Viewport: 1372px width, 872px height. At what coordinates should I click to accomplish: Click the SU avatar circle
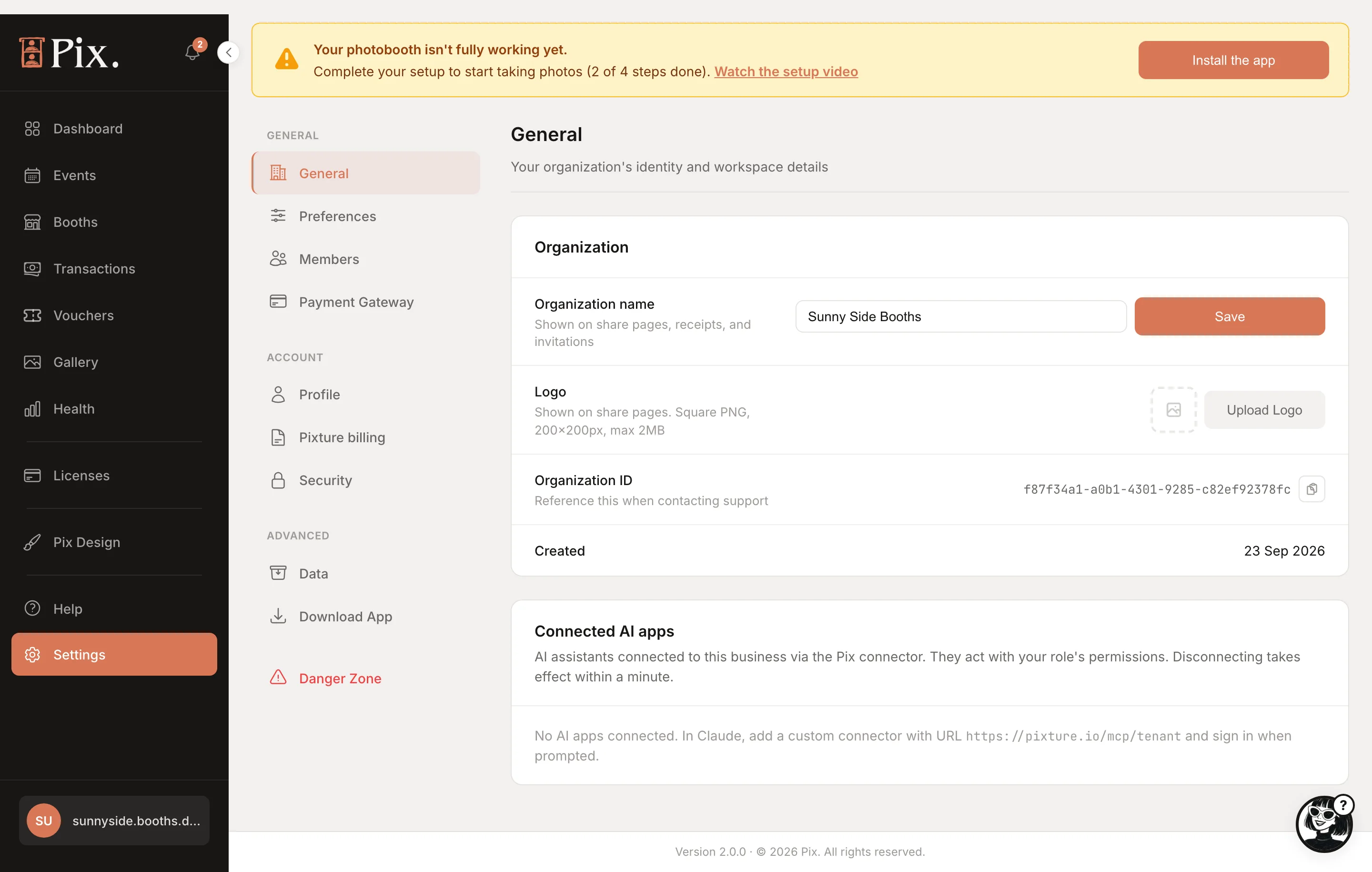[44, 820]
